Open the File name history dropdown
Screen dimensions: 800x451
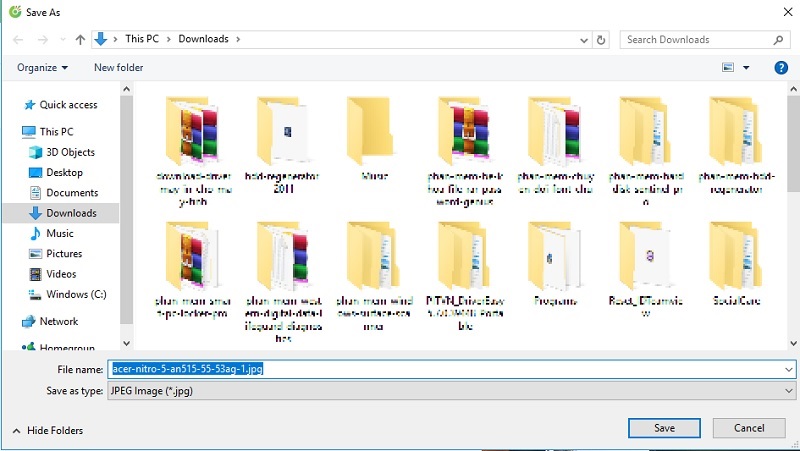[789, 368]
